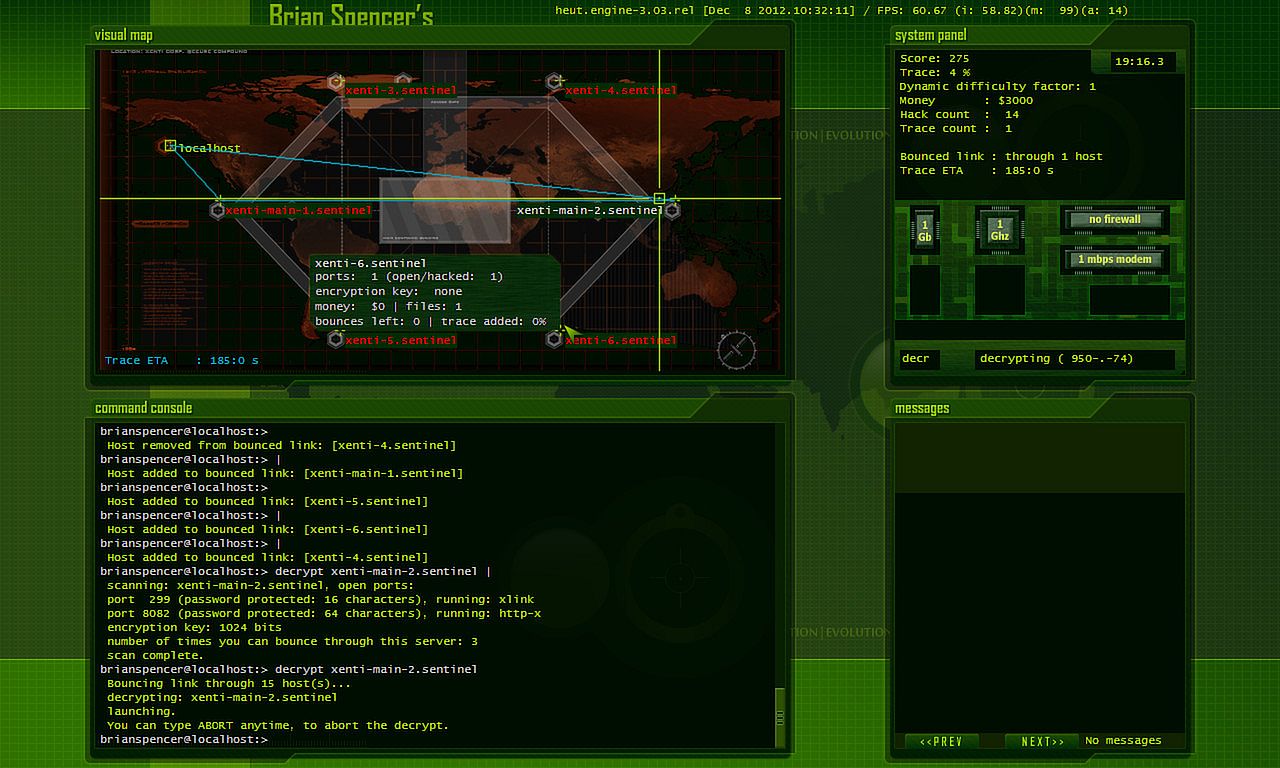
Task: Click the "Trace count : 1" line
Action: click(x=956, y=129)
